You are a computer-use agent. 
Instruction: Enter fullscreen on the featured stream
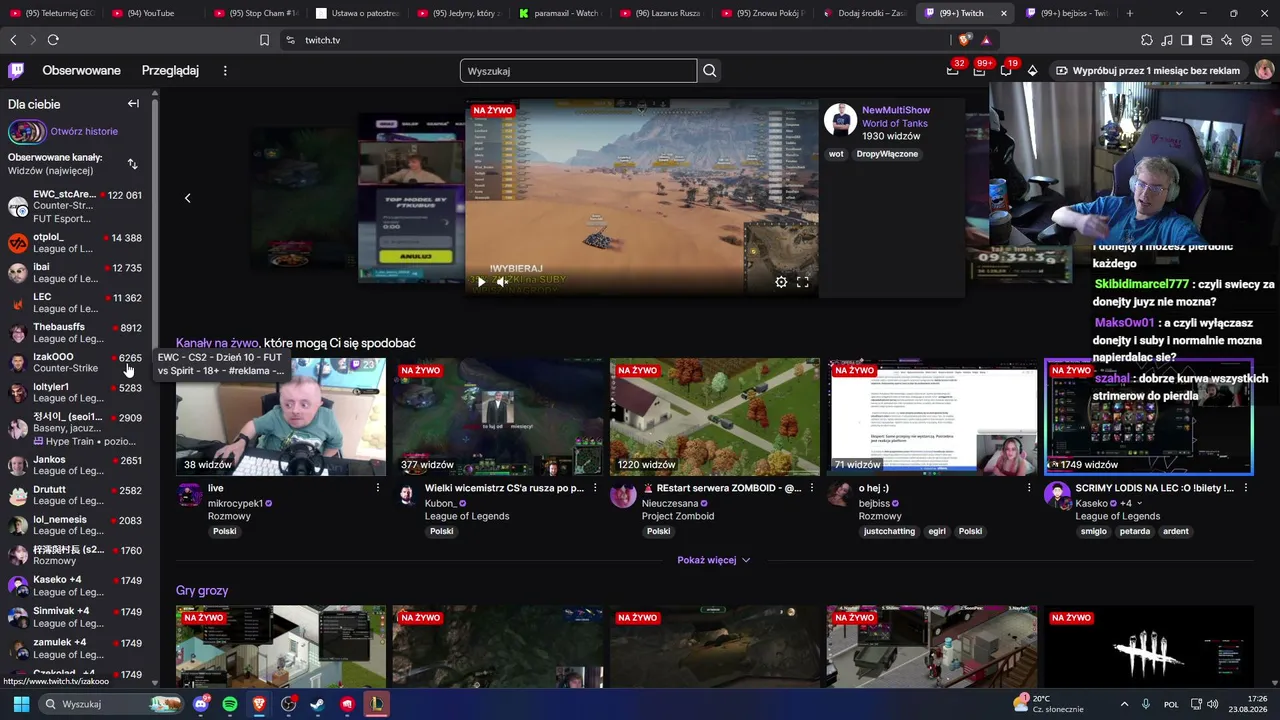pyautogui.click(x=802, y=282)
